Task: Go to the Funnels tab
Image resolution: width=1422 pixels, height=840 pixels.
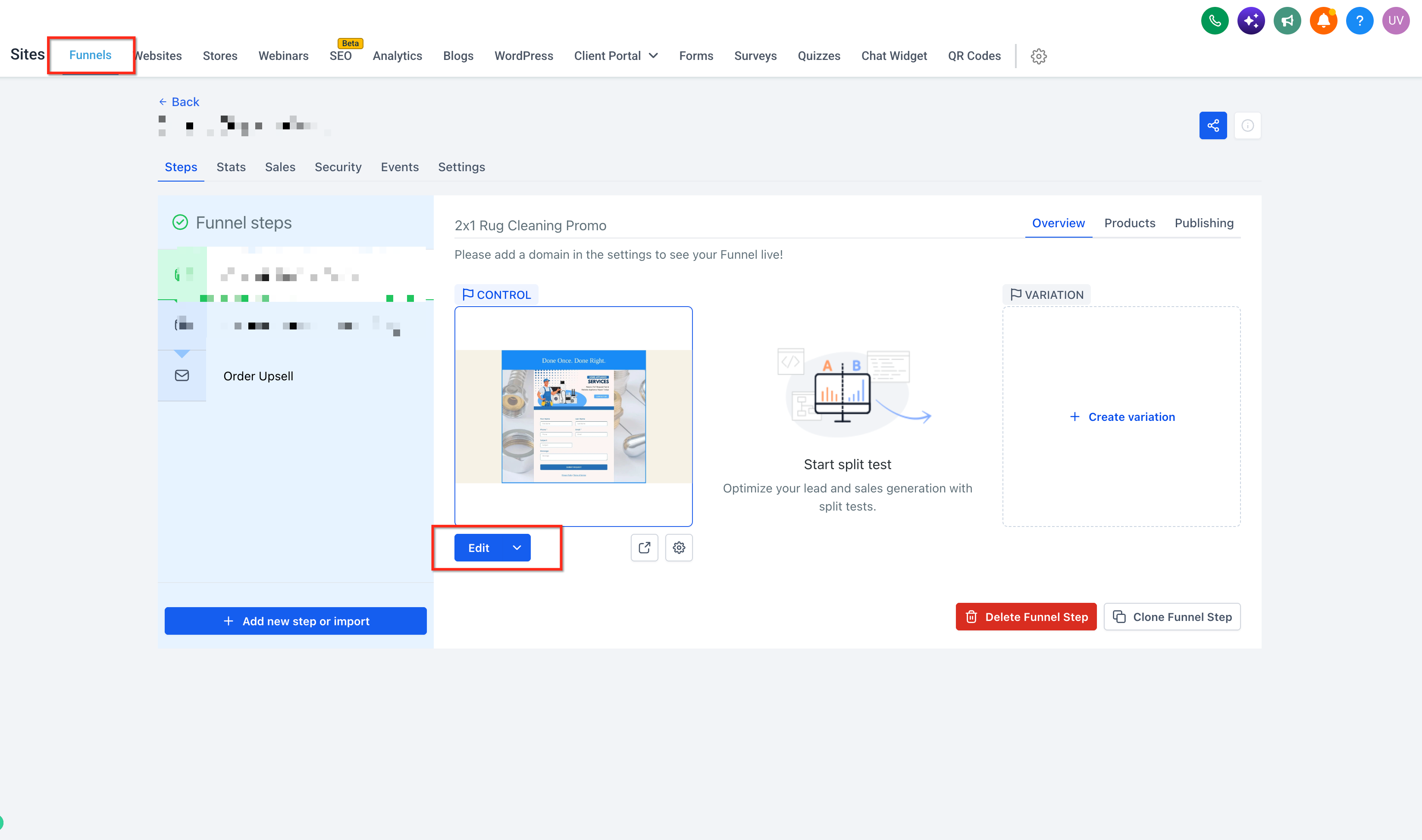Action: [x=91, y=55]
